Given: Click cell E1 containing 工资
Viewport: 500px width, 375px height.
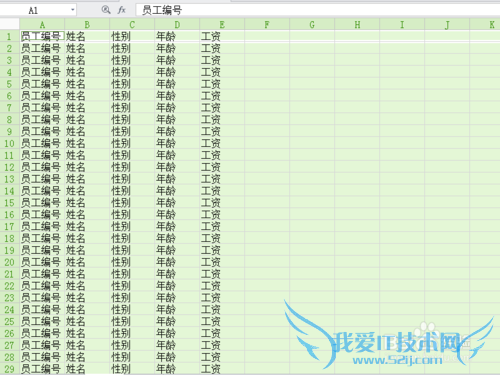Looking at the screenshot, I should tap(222, 36).
